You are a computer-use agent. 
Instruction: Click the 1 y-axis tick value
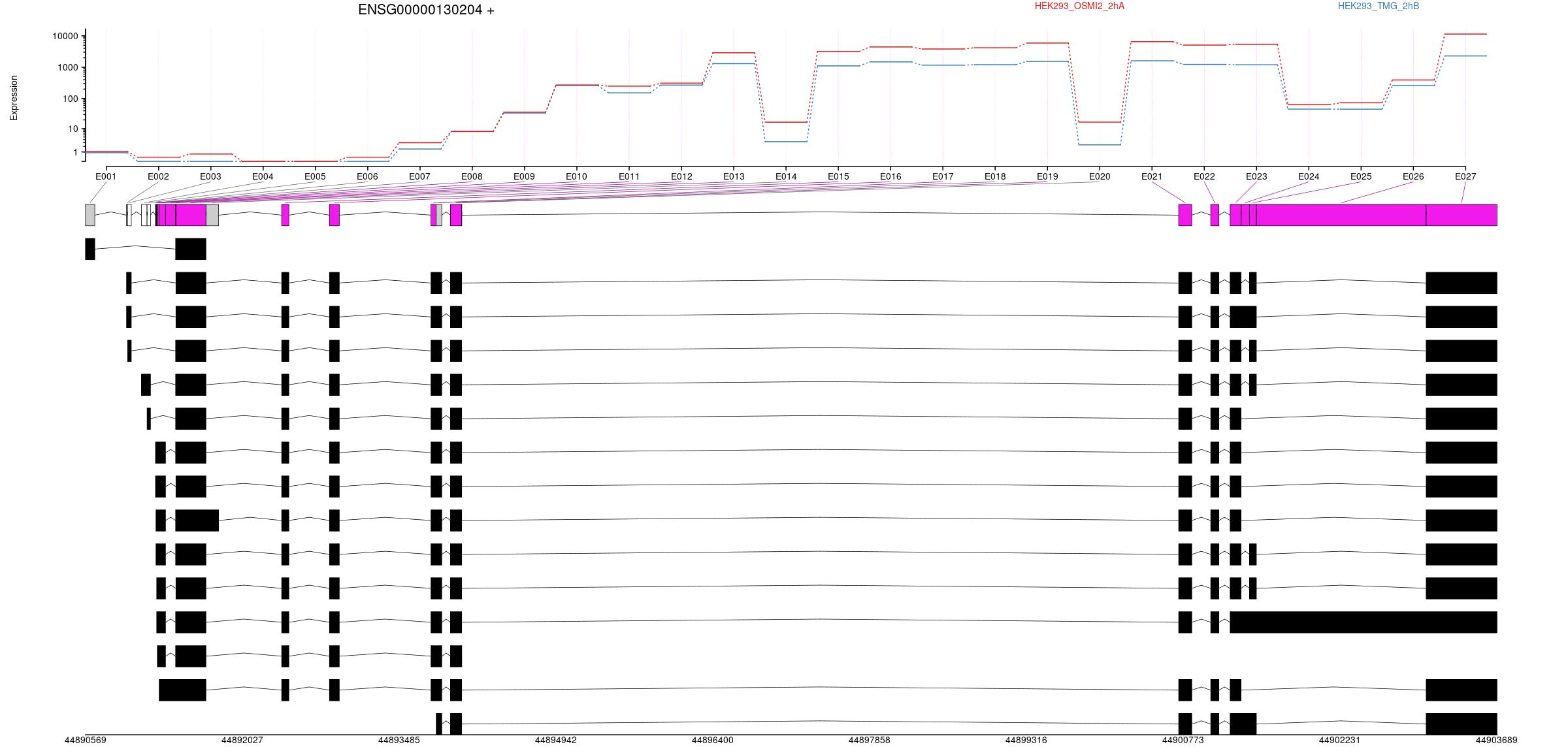coord(76,152)
